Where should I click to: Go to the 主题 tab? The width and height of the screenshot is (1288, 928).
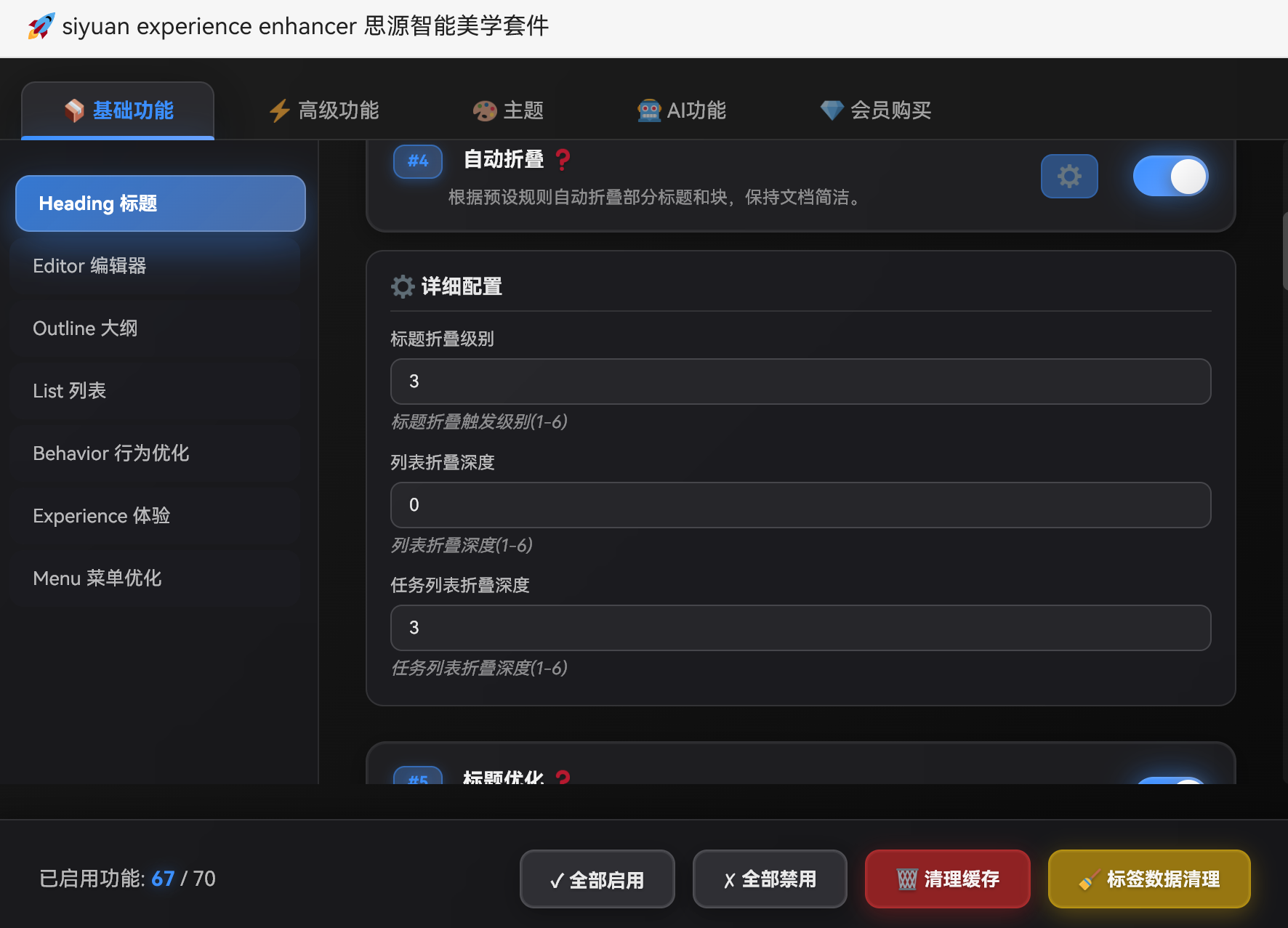pos(508,110)
